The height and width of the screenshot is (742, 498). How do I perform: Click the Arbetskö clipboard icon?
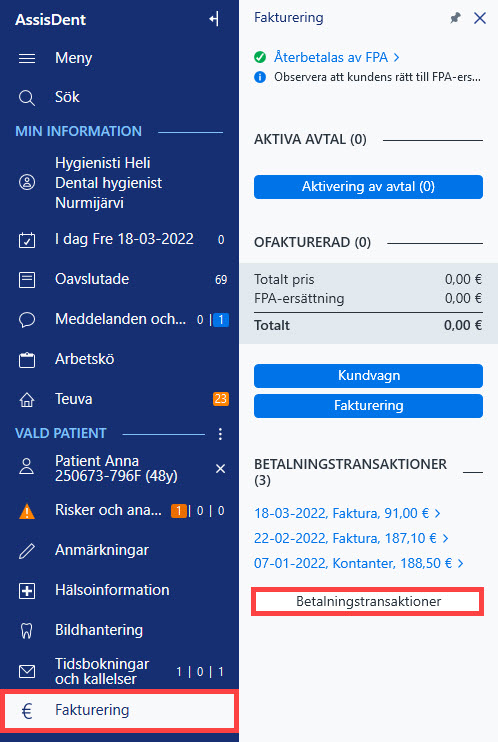tap(27, 360)
